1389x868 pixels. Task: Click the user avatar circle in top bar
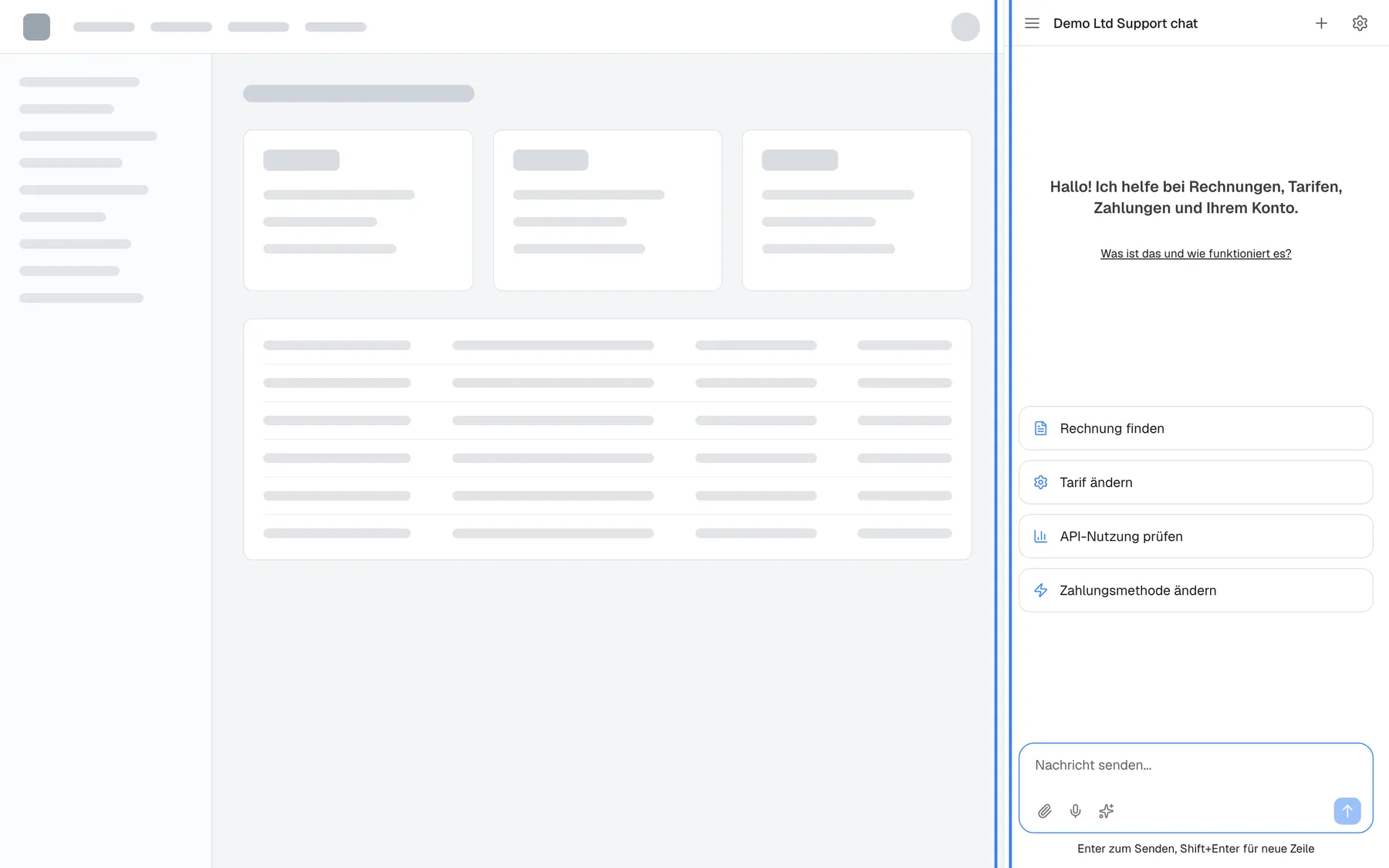(965, 27)
